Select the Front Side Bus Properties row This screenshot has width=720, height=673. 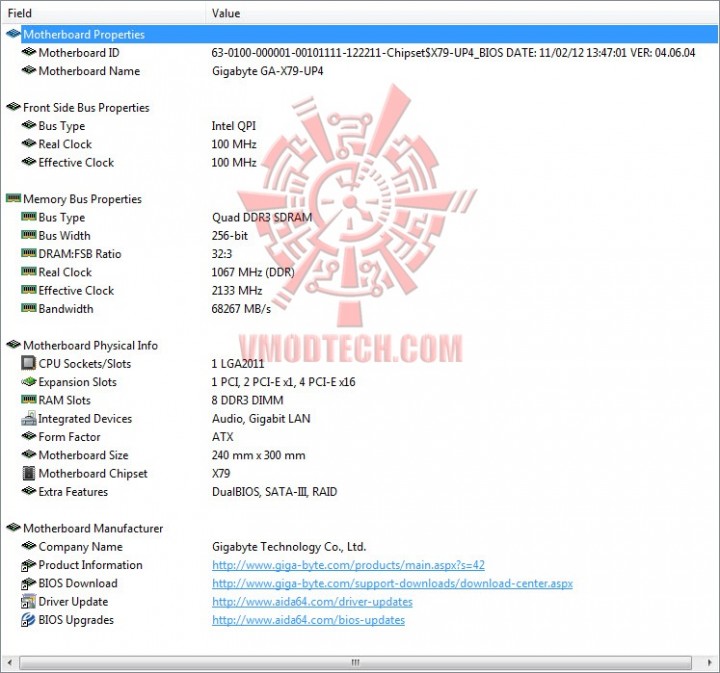[x=86, y=107]
